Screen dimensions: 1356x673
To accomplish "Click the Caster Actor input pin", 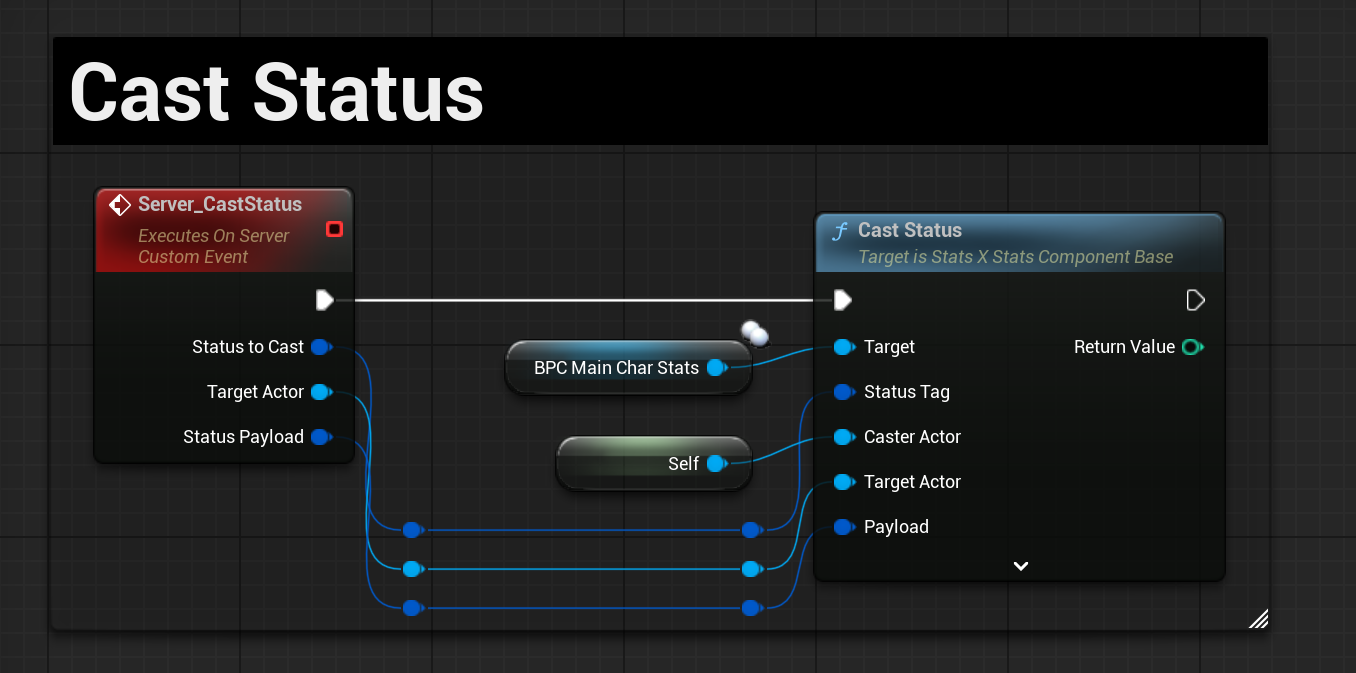I will click(x=844, y=437).
